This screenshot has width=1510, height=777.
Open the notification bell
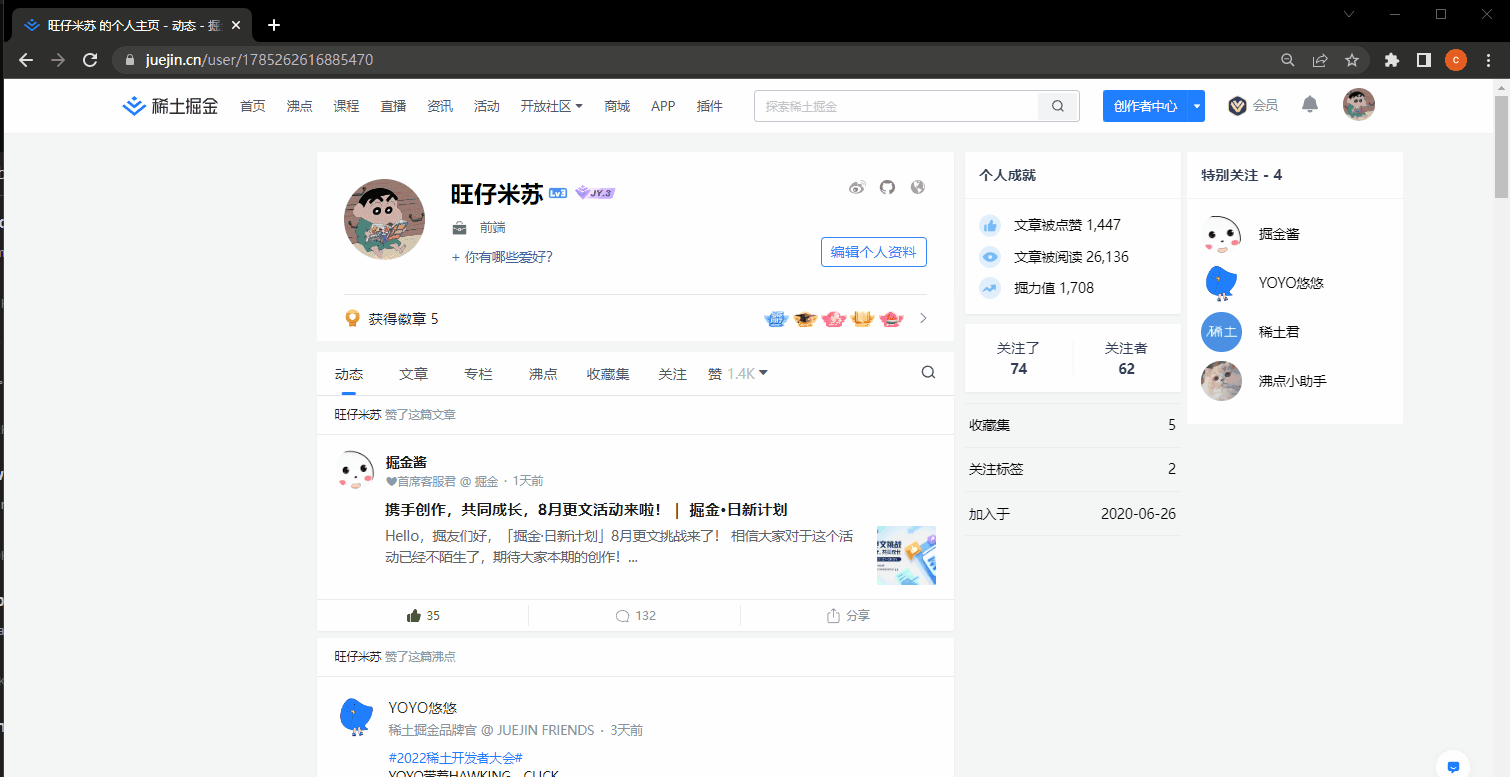click(1310, 104)
